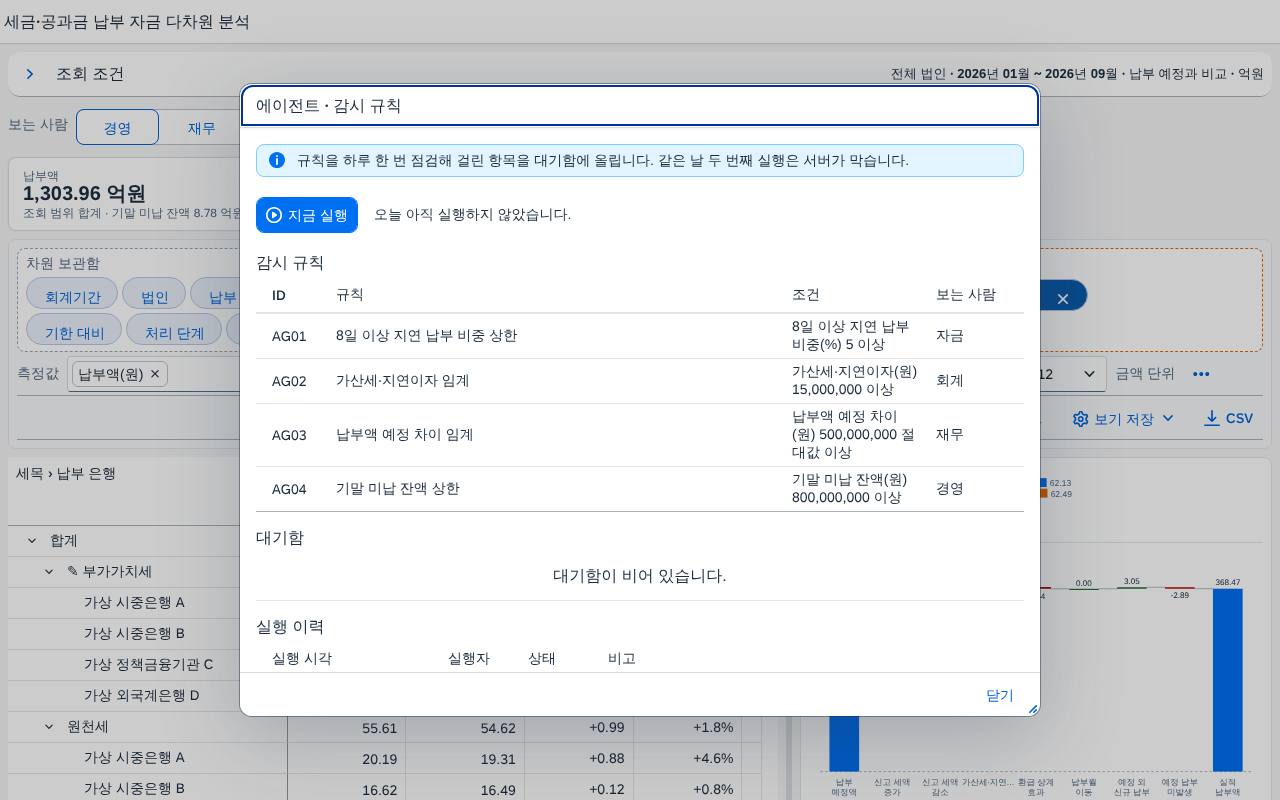
Task: Grab the dialog resize handle corner
Action: 1033,709
